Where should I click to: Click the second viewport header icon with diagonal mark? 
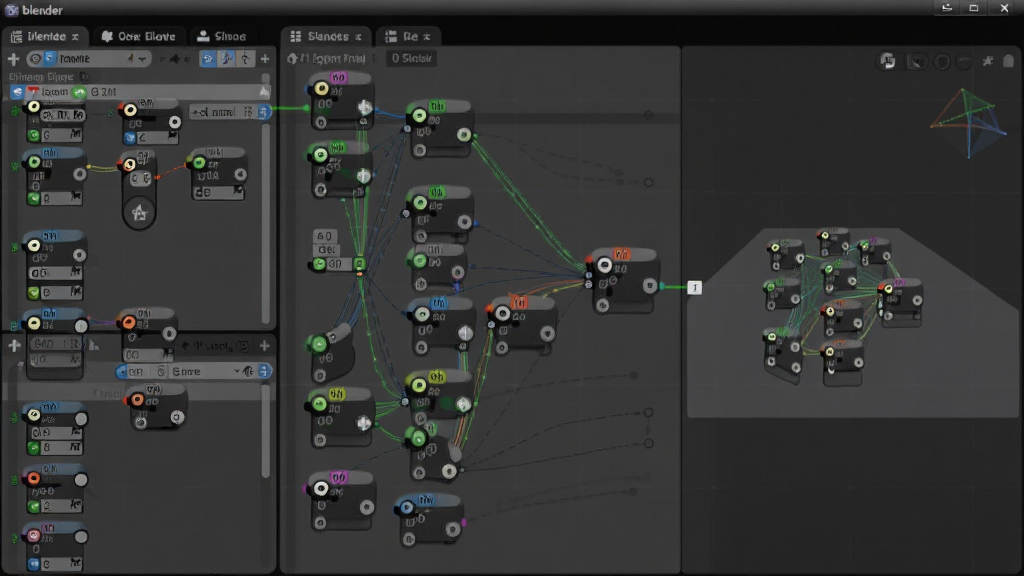(917, 62)
